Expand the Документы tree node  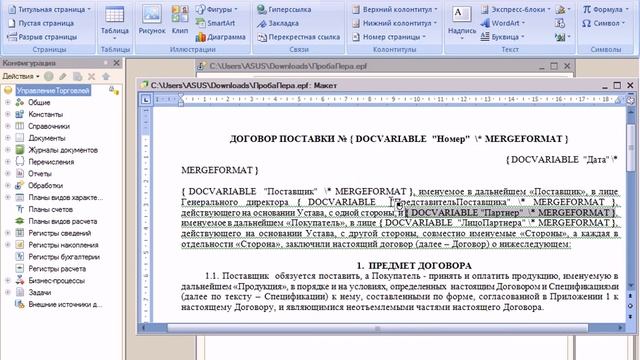pyautogui.click(x=7, y=138)
